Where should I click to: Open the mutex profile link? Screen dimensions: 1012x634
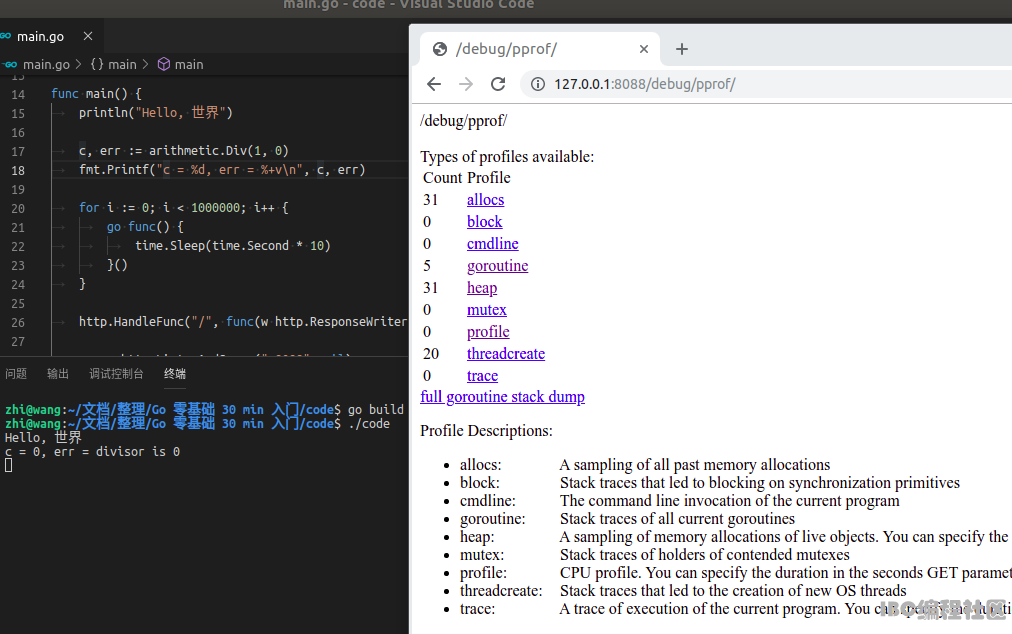coord(487,309)
